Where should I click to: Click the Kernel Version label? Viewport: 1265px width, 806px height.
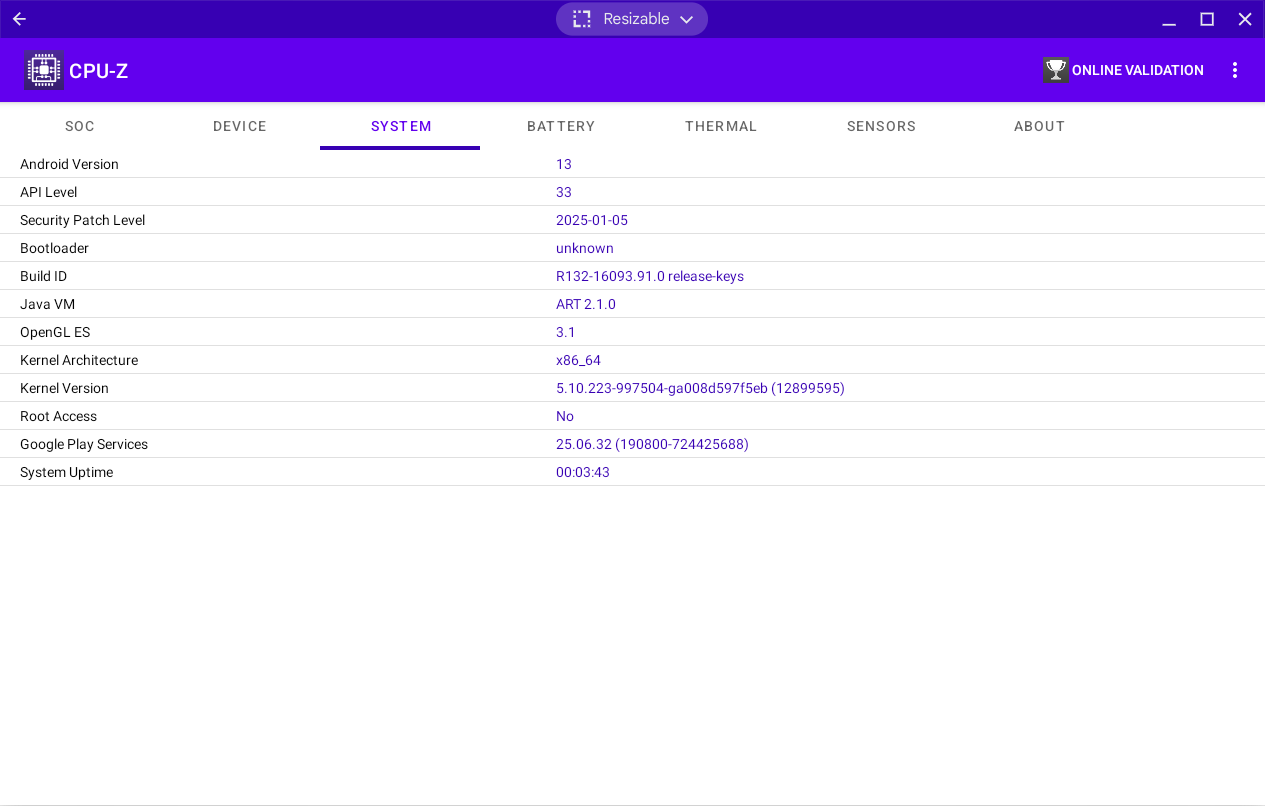pyautogui.click(x=64, y=388)
